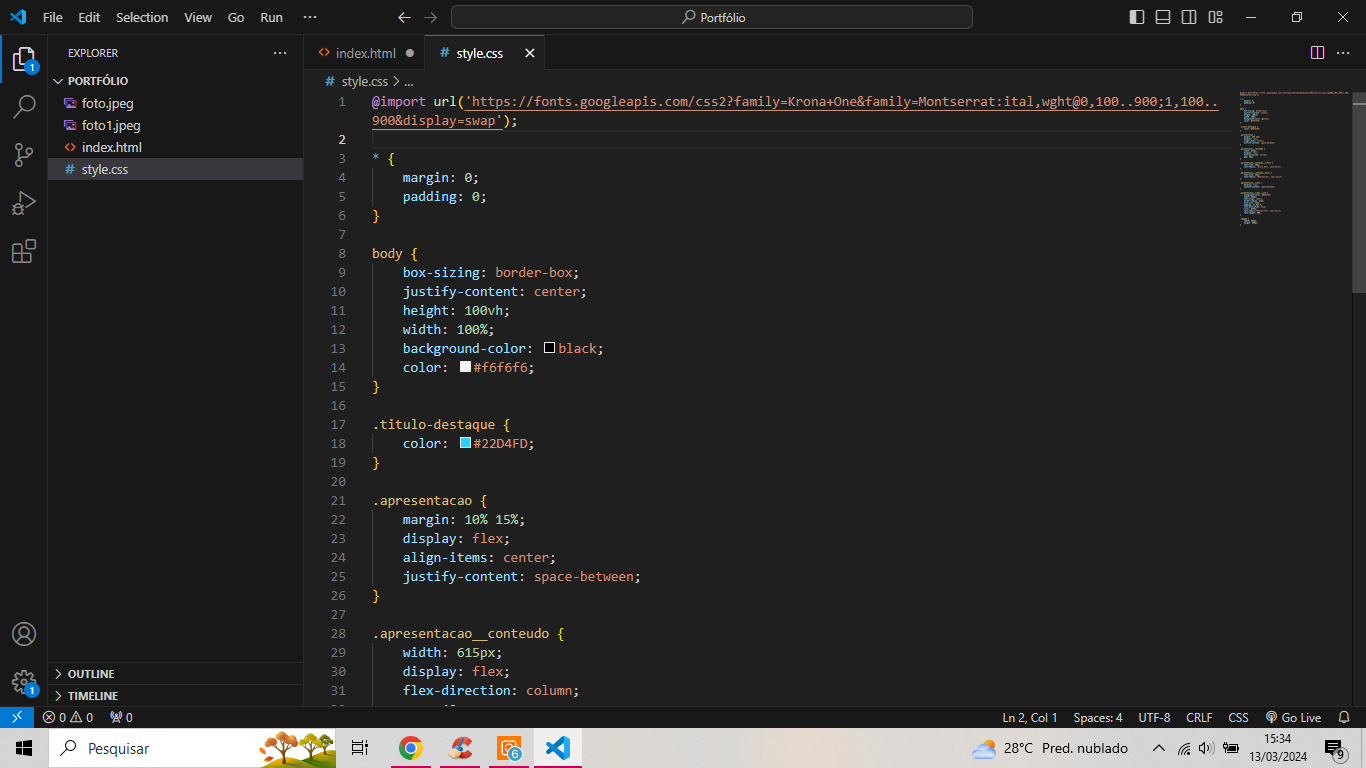Change language mode CSS
The height and width of the screenshot is (768, 1366).
pos(1238,717)
